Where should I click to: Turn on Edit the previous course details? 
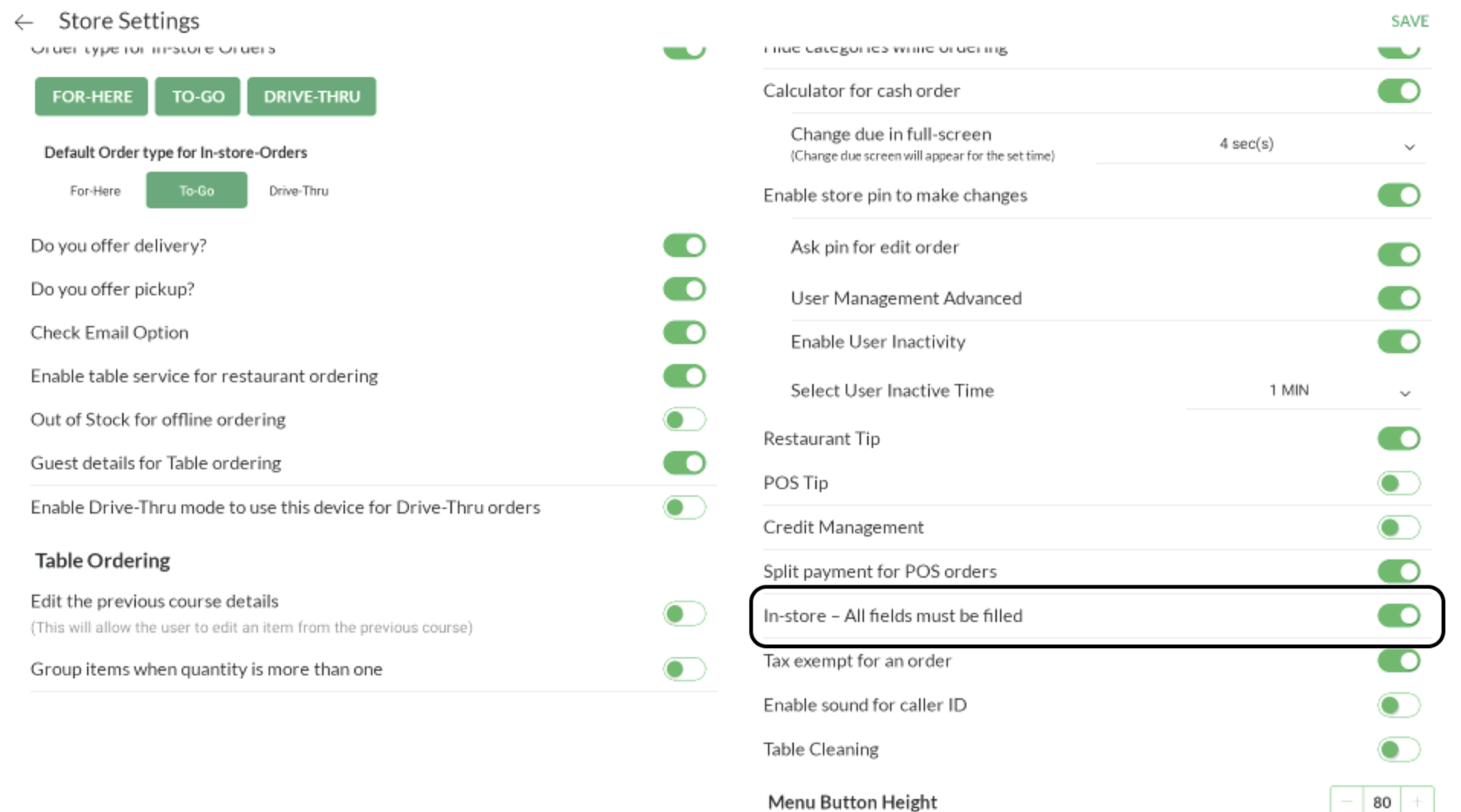pos(684,614)
